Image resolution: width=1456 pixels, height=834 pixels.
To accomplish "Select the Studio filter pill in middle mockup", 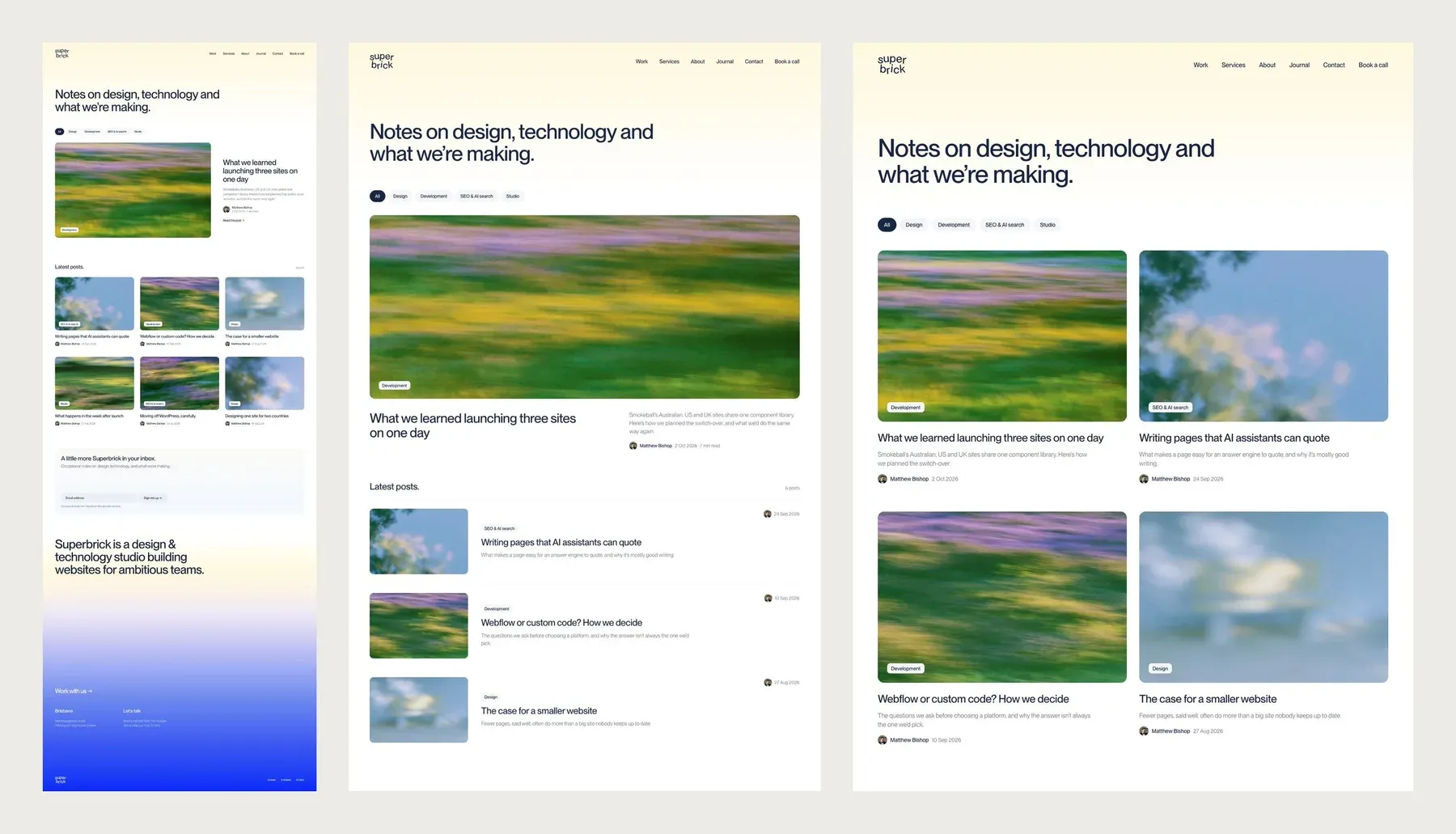I will coord(513,196).
